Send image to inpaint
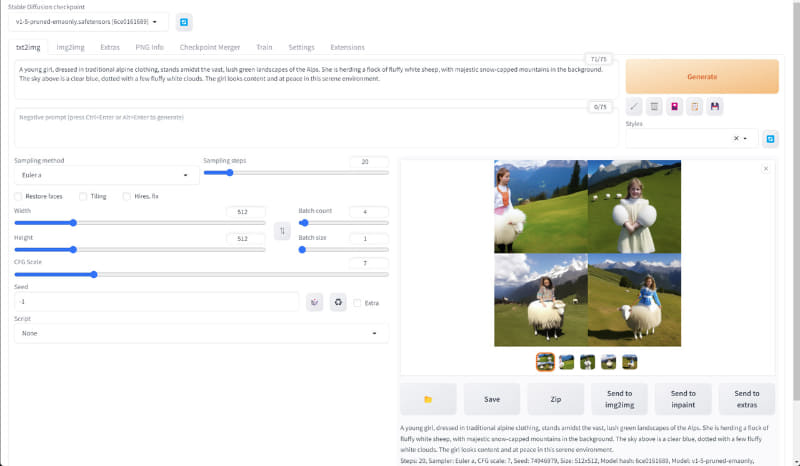The image size is (800, 466). tap(683, 399)
